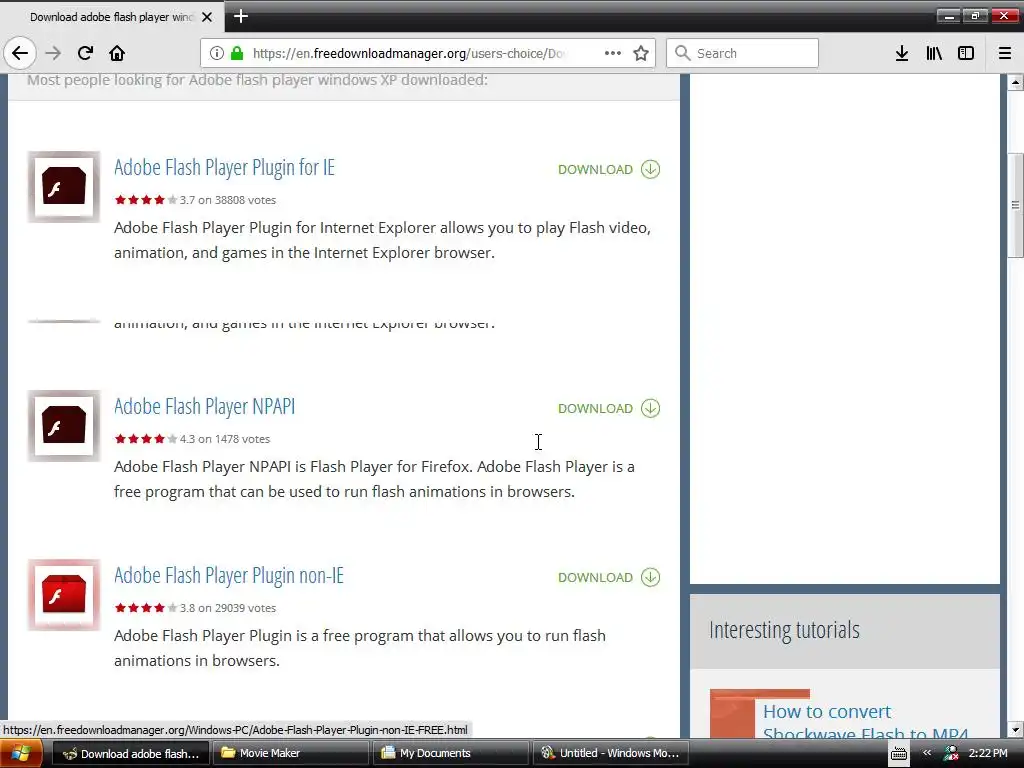Click the Adobe Flash Player Plugin for IE icon

pos(64,187)
